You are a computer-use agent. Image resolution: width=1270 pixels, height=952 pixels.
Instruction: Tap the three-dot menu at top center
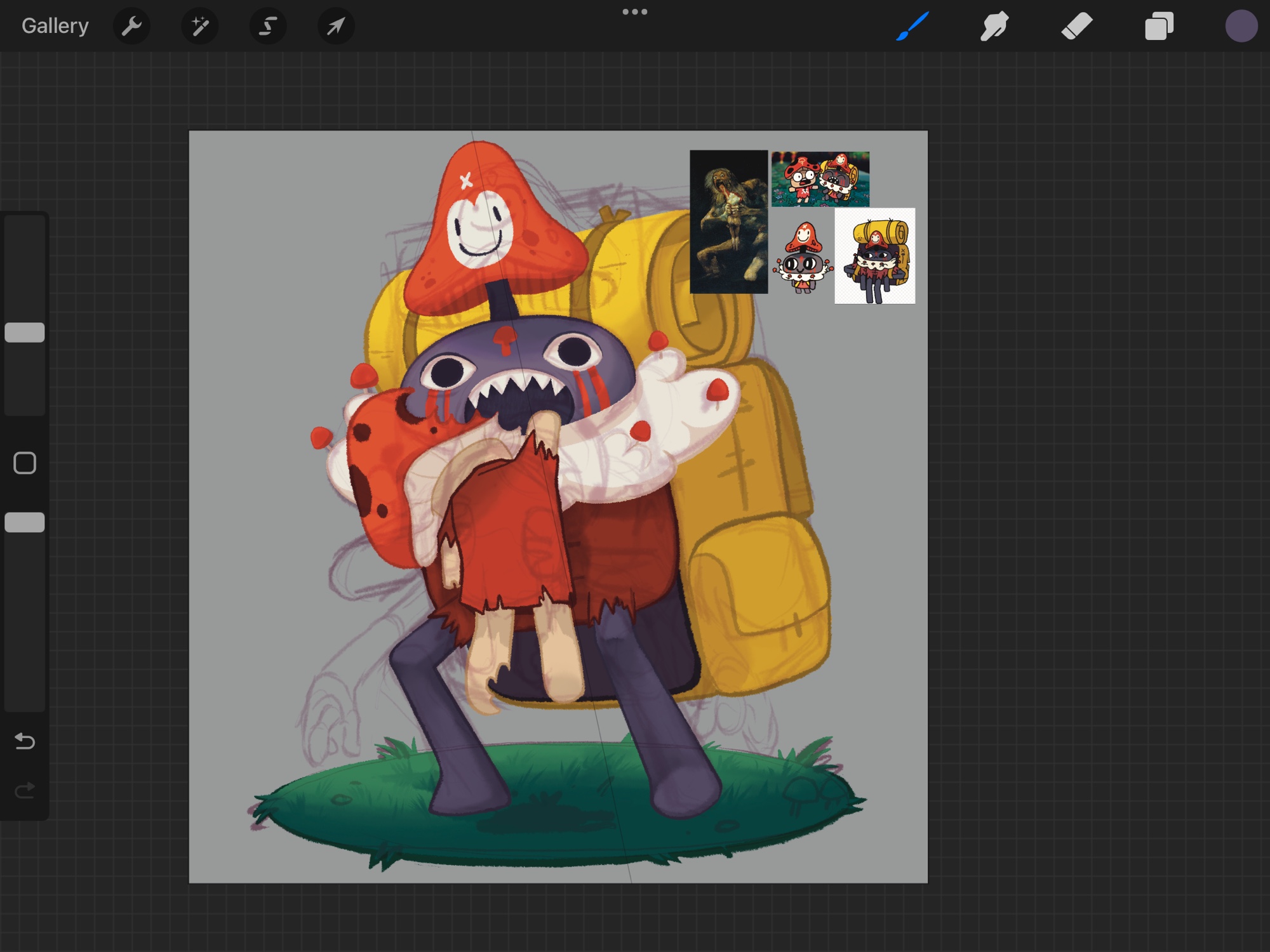[634, 12]
